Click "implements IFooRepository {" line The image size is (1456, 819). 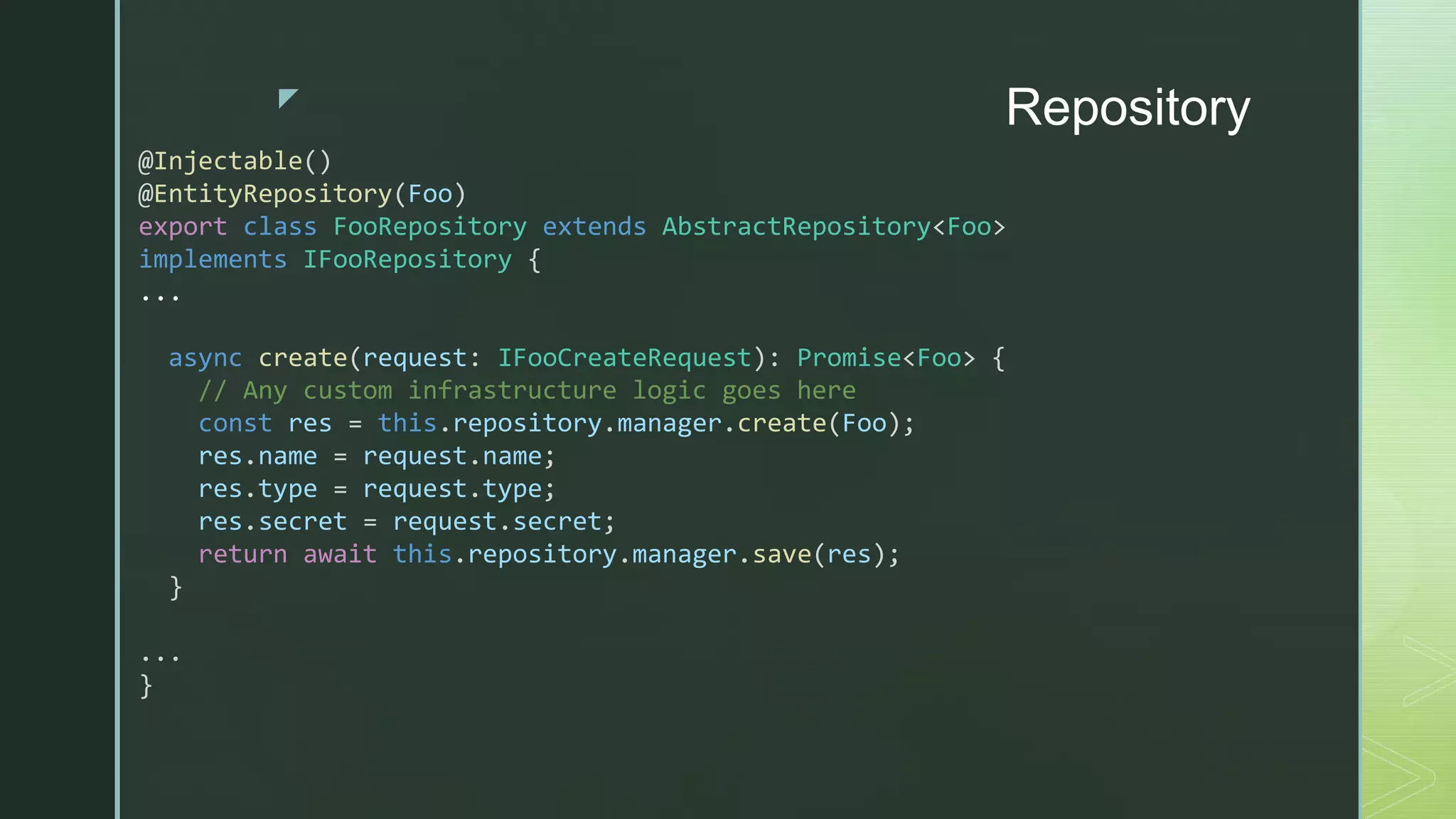tap(340, 259)
